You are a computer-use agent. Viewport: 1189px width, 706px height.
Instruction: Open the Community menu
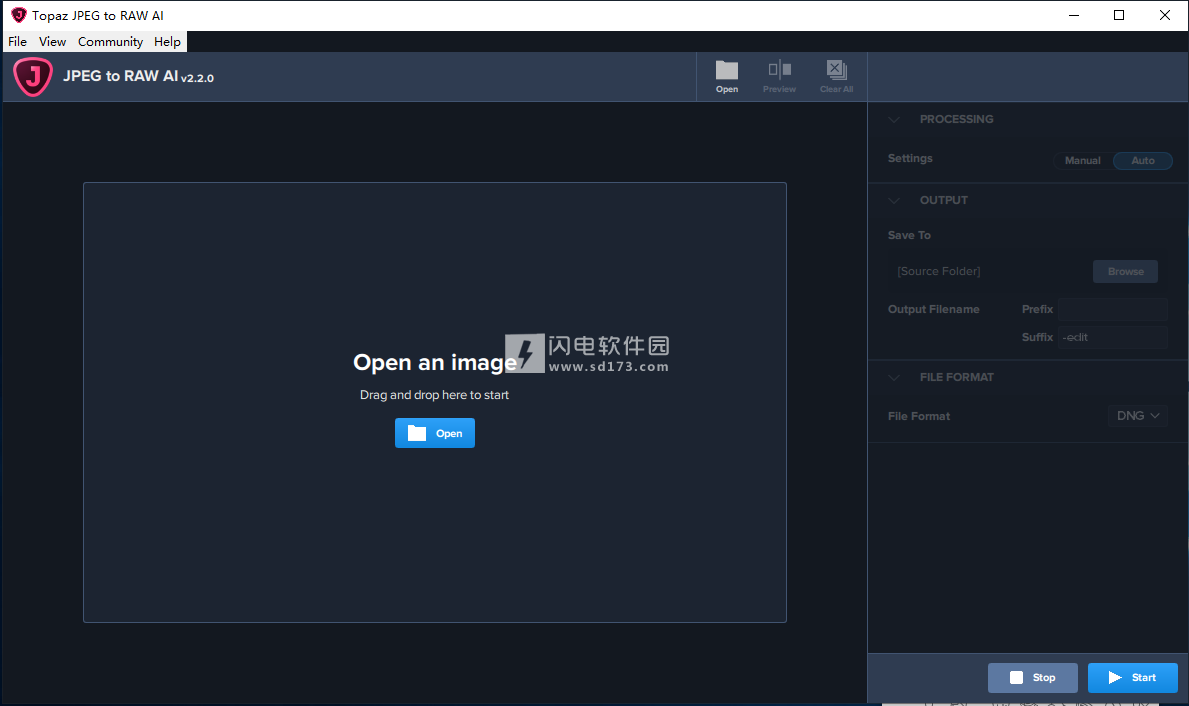[110, 42]
